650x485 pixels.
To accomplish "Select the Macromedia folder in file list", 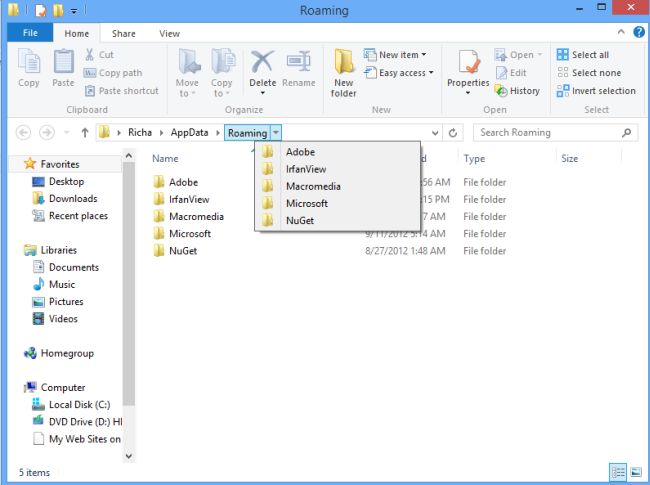I will pos(188,216).
